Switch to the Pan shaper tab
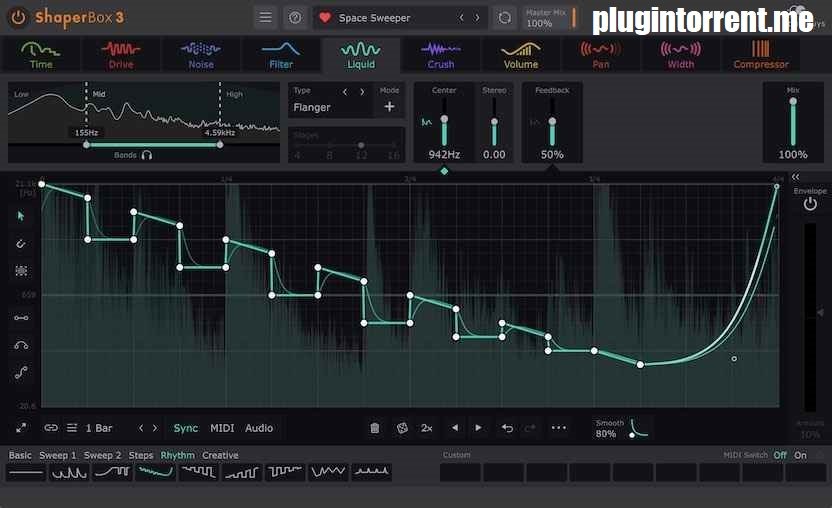 pyautogui.click(x=601, y=55)
